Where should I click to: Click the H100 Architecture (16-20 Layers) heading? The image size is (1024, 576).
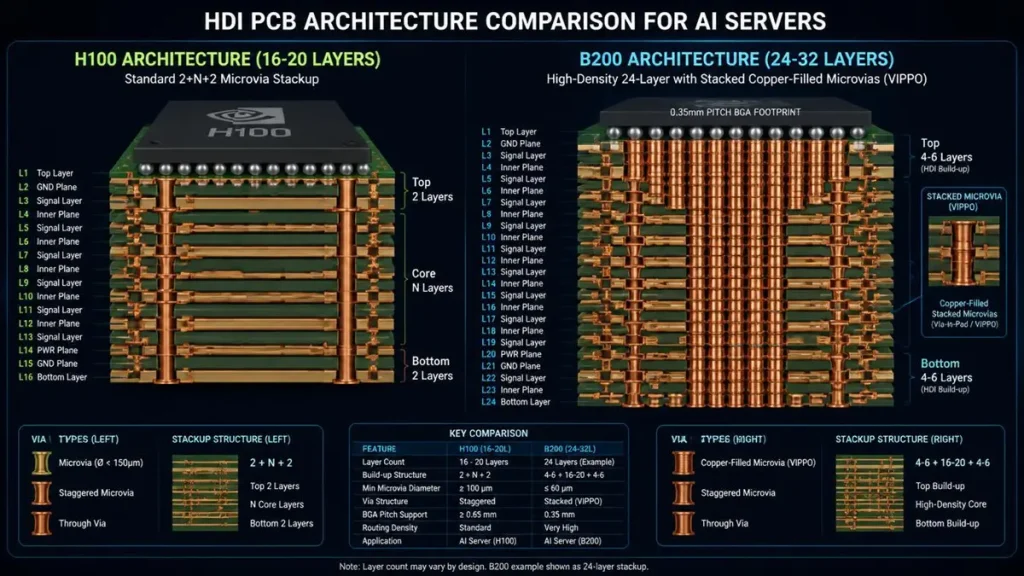[227, 59]
